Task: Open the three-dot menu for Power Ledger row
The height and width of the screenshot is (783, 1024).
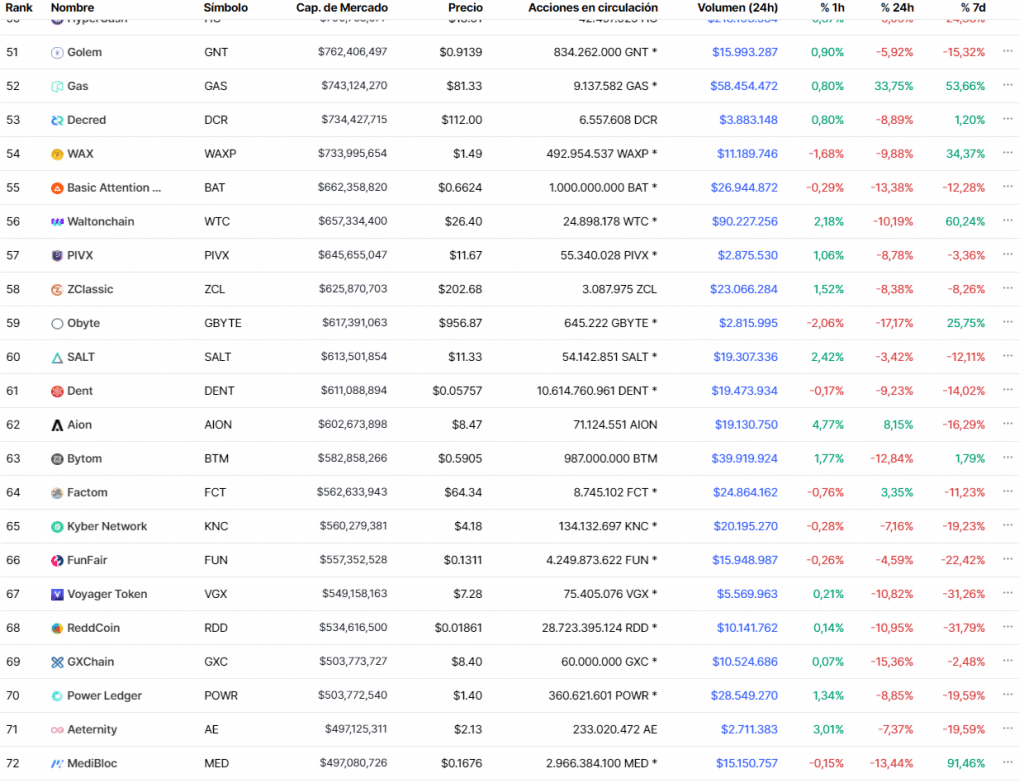Action: (x=1008, y=695)
